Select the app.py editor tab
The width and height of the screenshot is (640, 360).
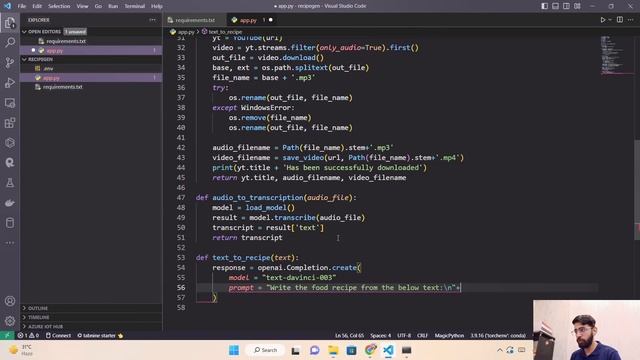248,20
